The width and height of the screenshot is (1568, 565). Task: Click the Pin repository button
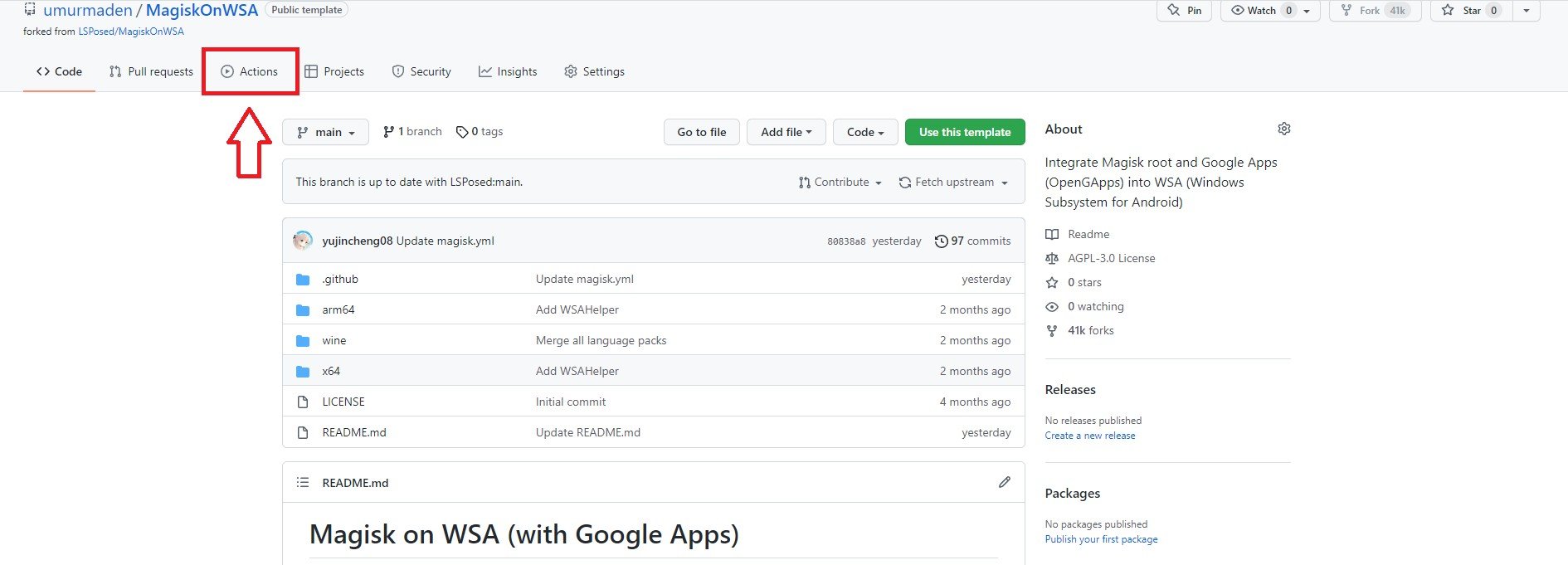pos(1184,10)
